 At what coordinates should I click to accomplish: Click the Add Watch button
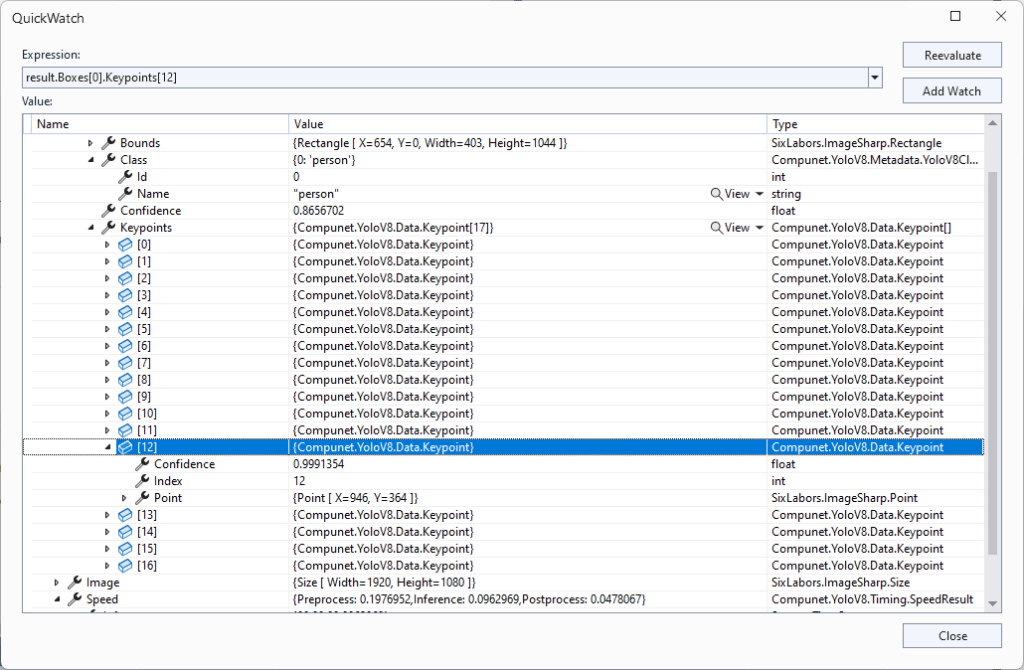(x=951, y=91)
